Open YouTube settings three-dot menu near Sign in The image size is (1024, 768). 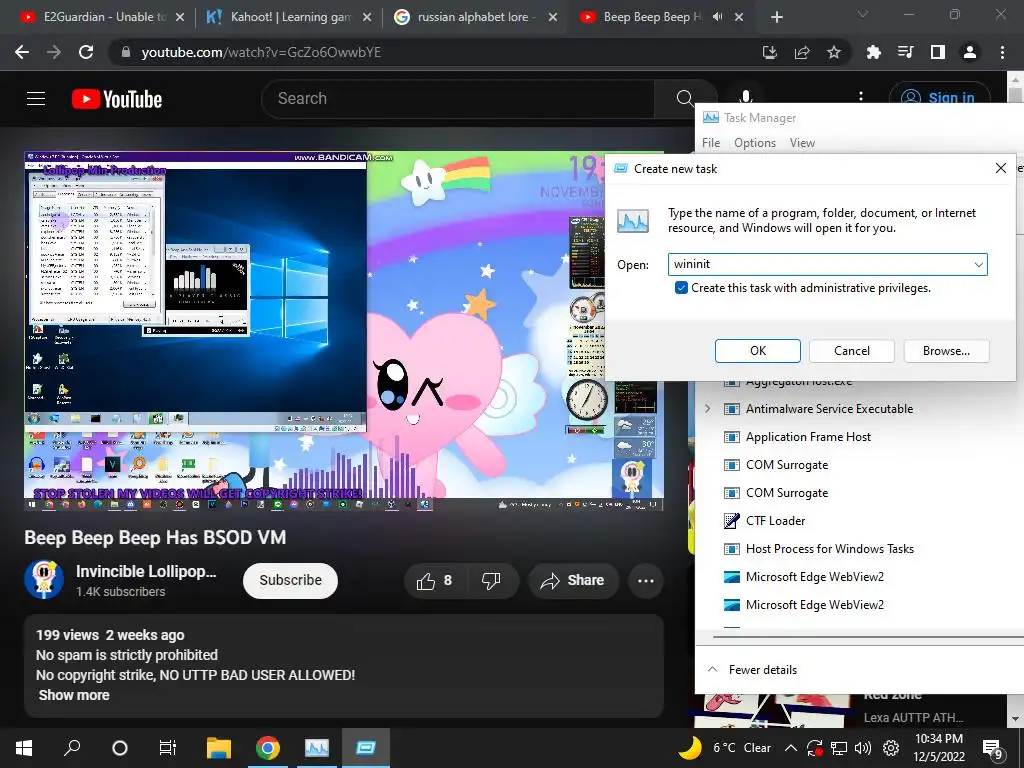[x=861, y=97]
